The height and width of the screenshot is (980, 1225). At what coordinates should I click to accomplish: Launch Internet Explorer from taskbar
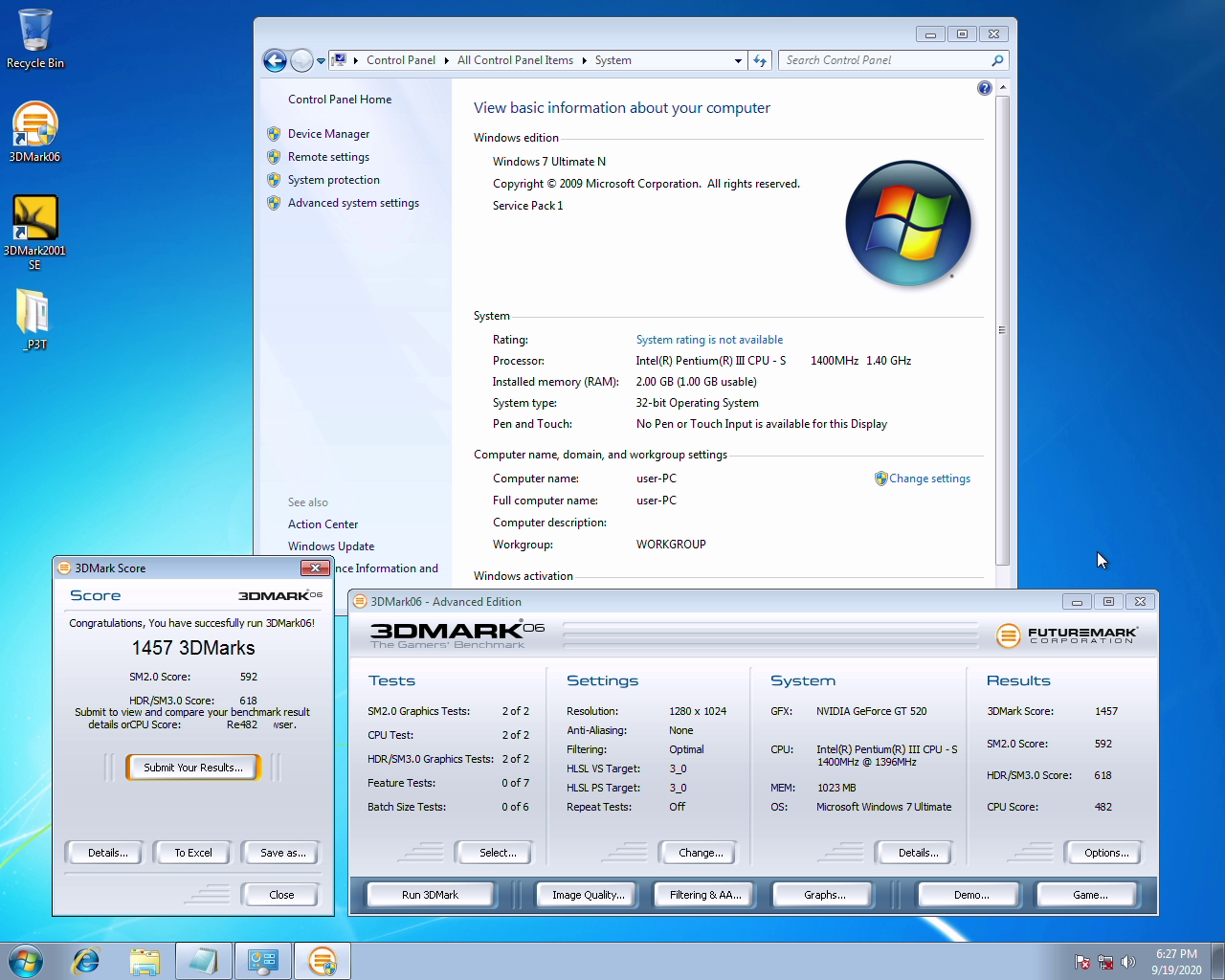click(x=86, y=961)
